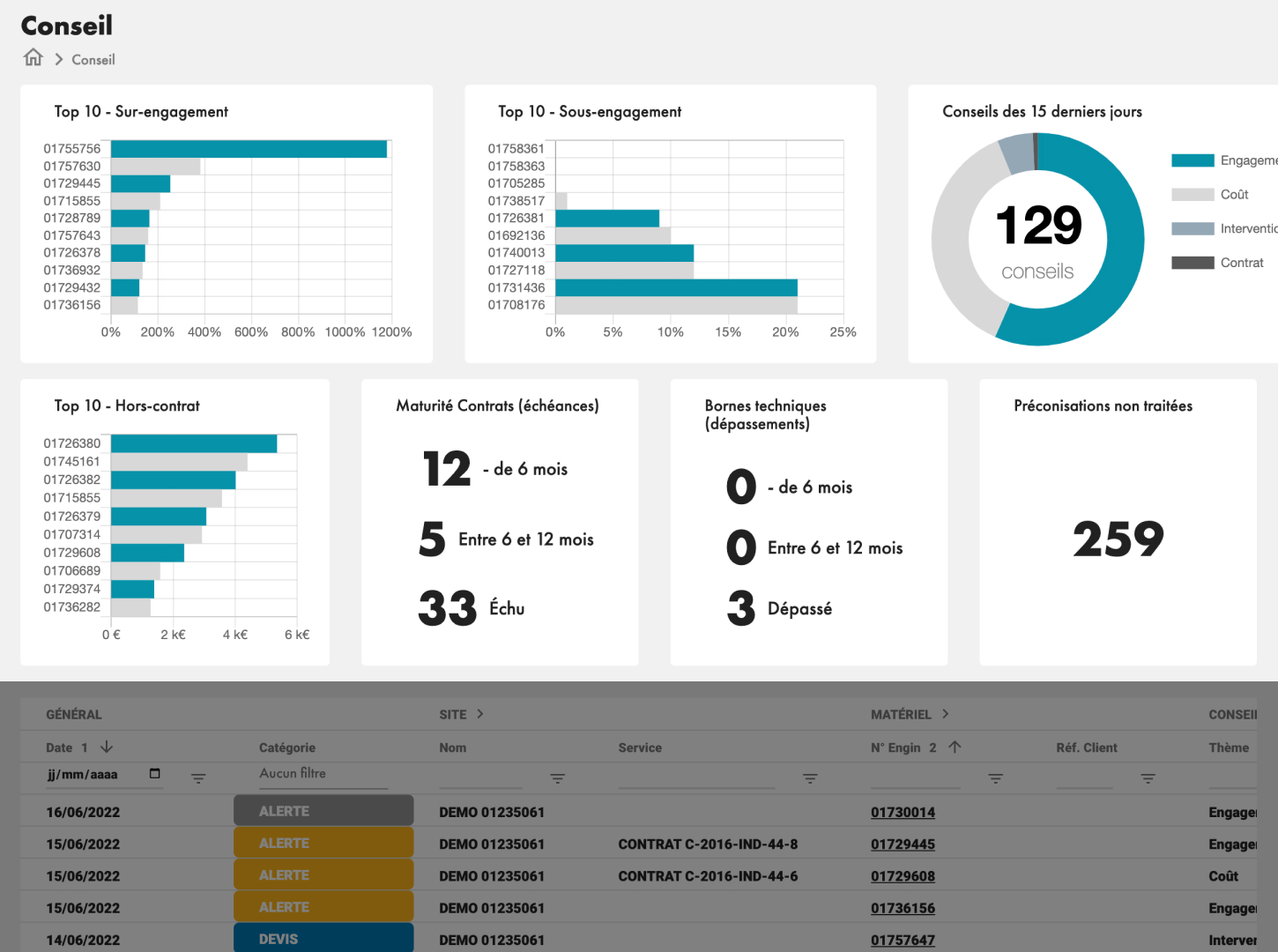The image size is (1278, 952).
Task: Open the date picker calendar icon
Action: click(x=155, y=774)
